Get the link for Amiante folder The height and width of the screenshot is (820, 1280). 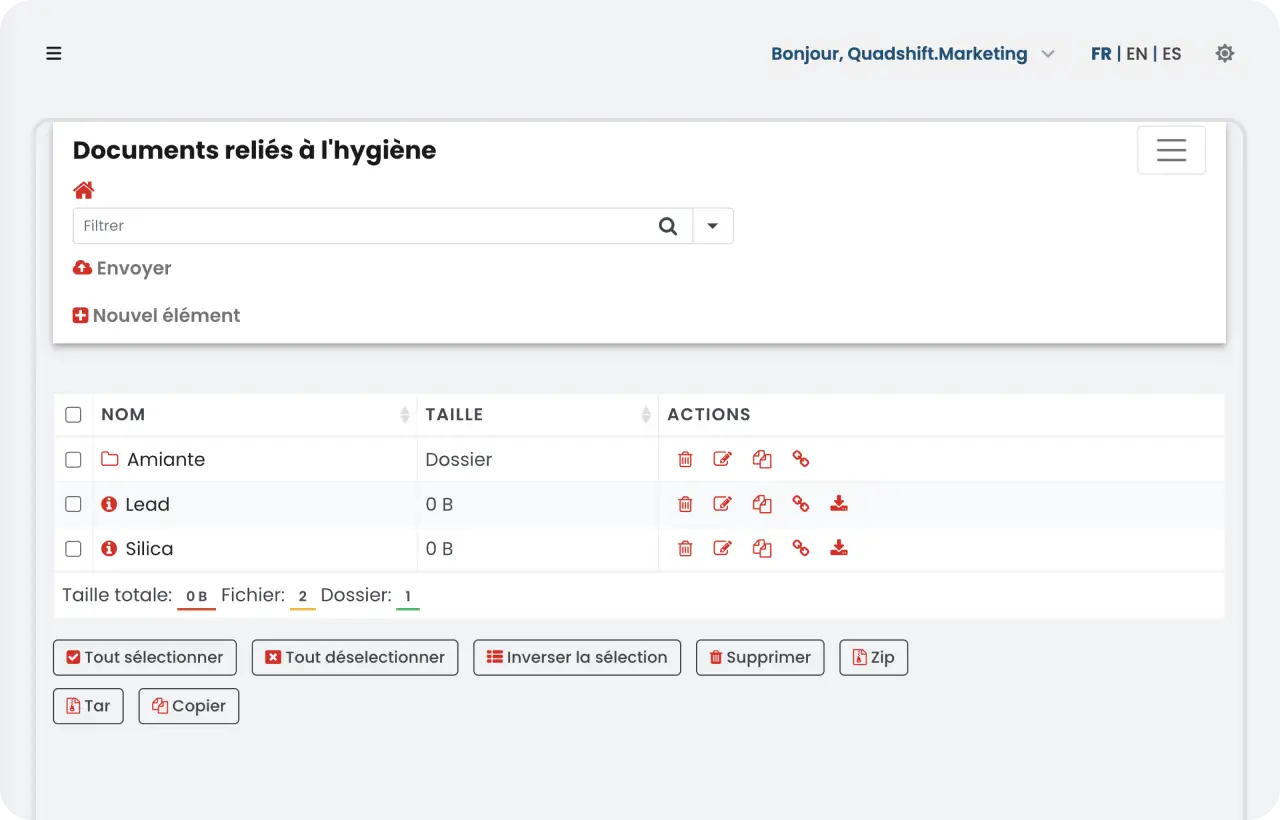tap(800, 459)
